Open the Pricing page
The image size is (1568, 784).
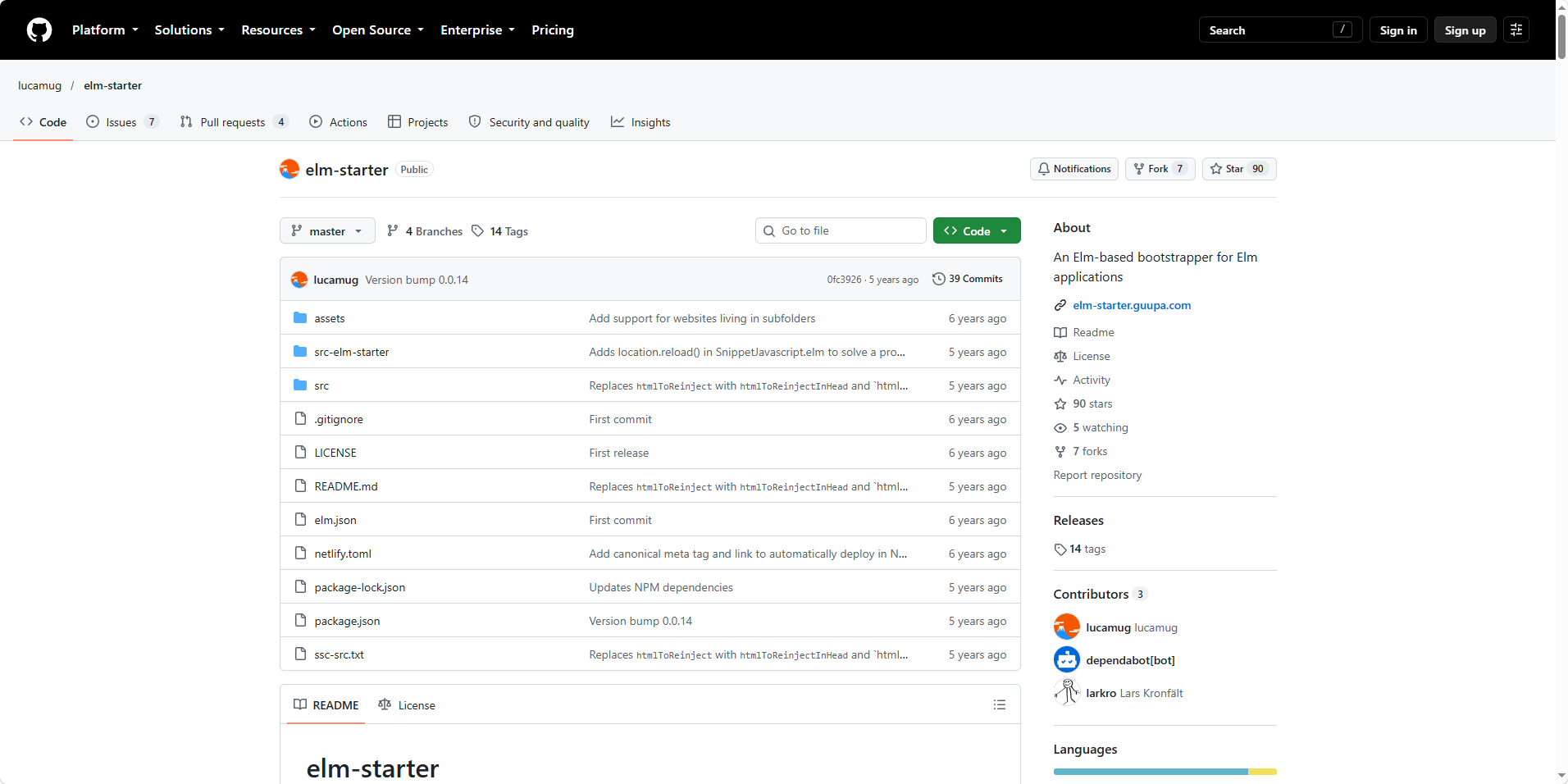point(553,30)
